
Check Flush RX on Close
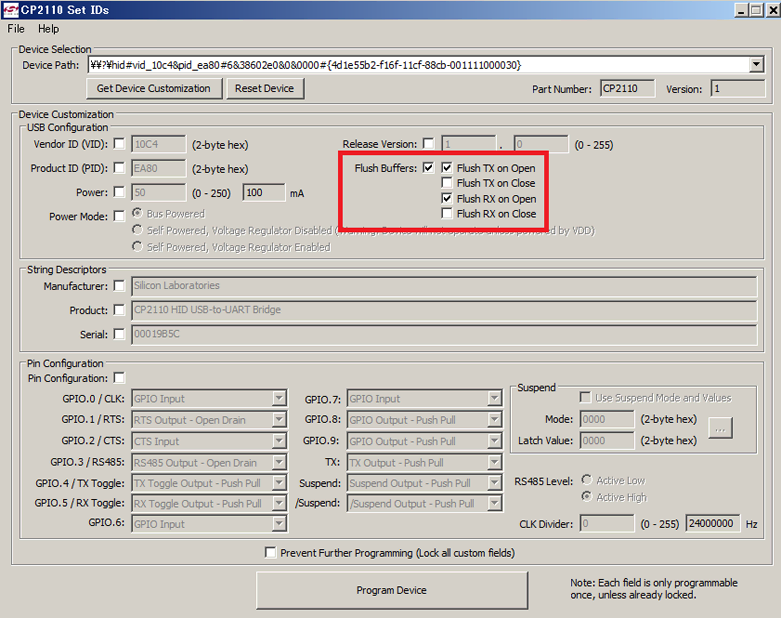(447, 214)
